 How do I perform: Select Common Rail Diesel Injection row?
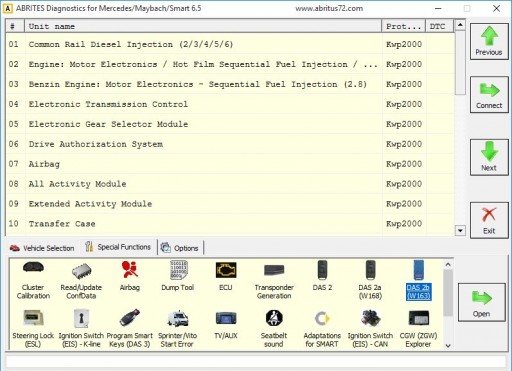pyautogui.click(x=230, y=44)
